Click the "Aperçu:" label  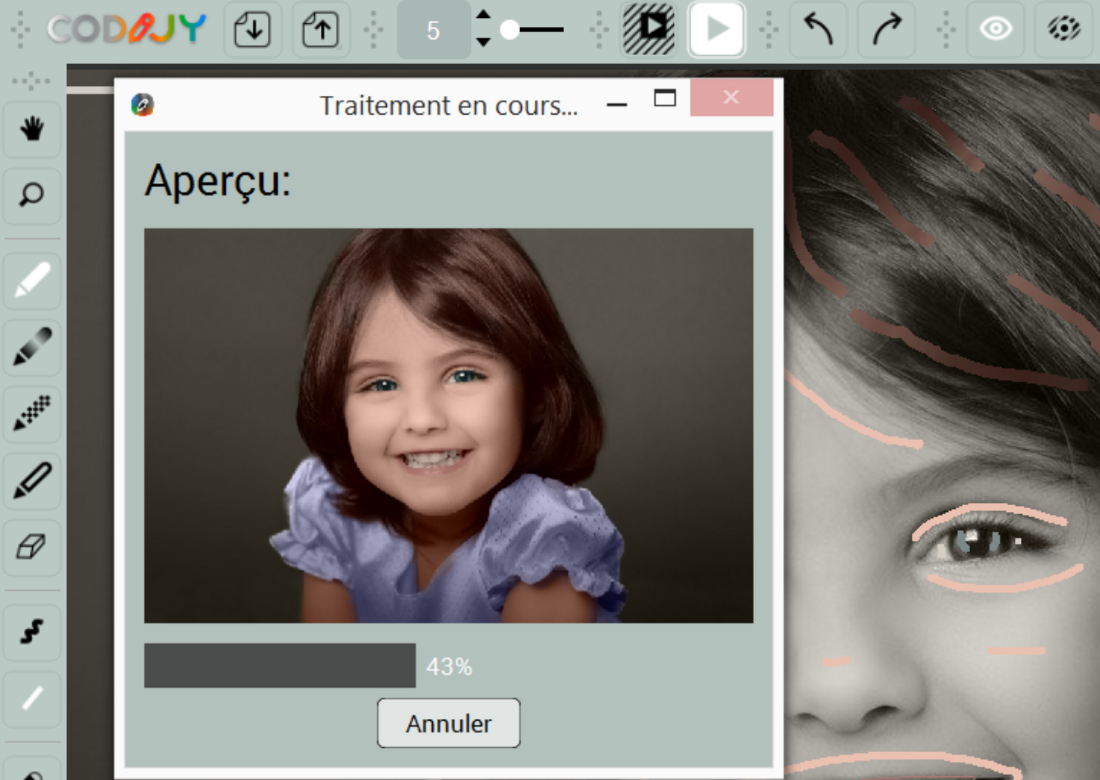pos(217,182)
